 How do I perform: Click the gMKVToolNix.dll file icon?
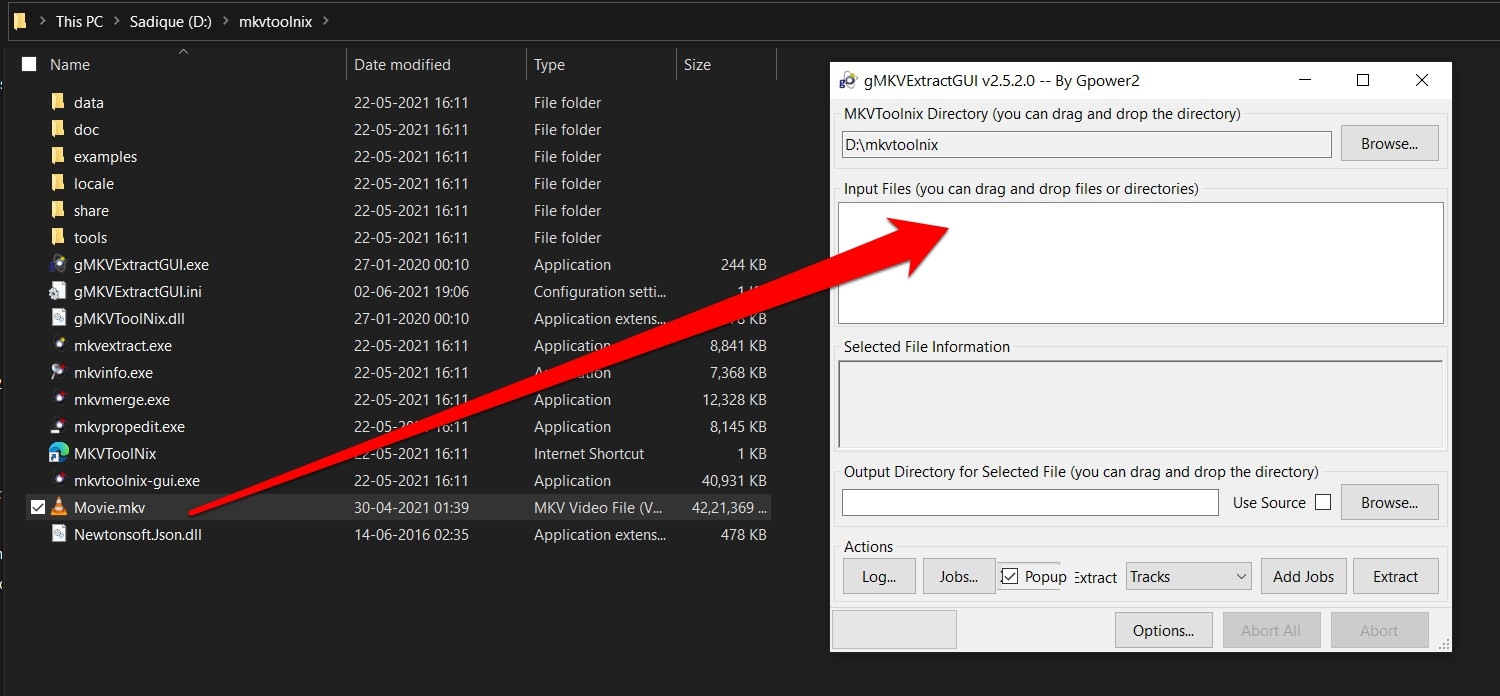click(58, 318)
